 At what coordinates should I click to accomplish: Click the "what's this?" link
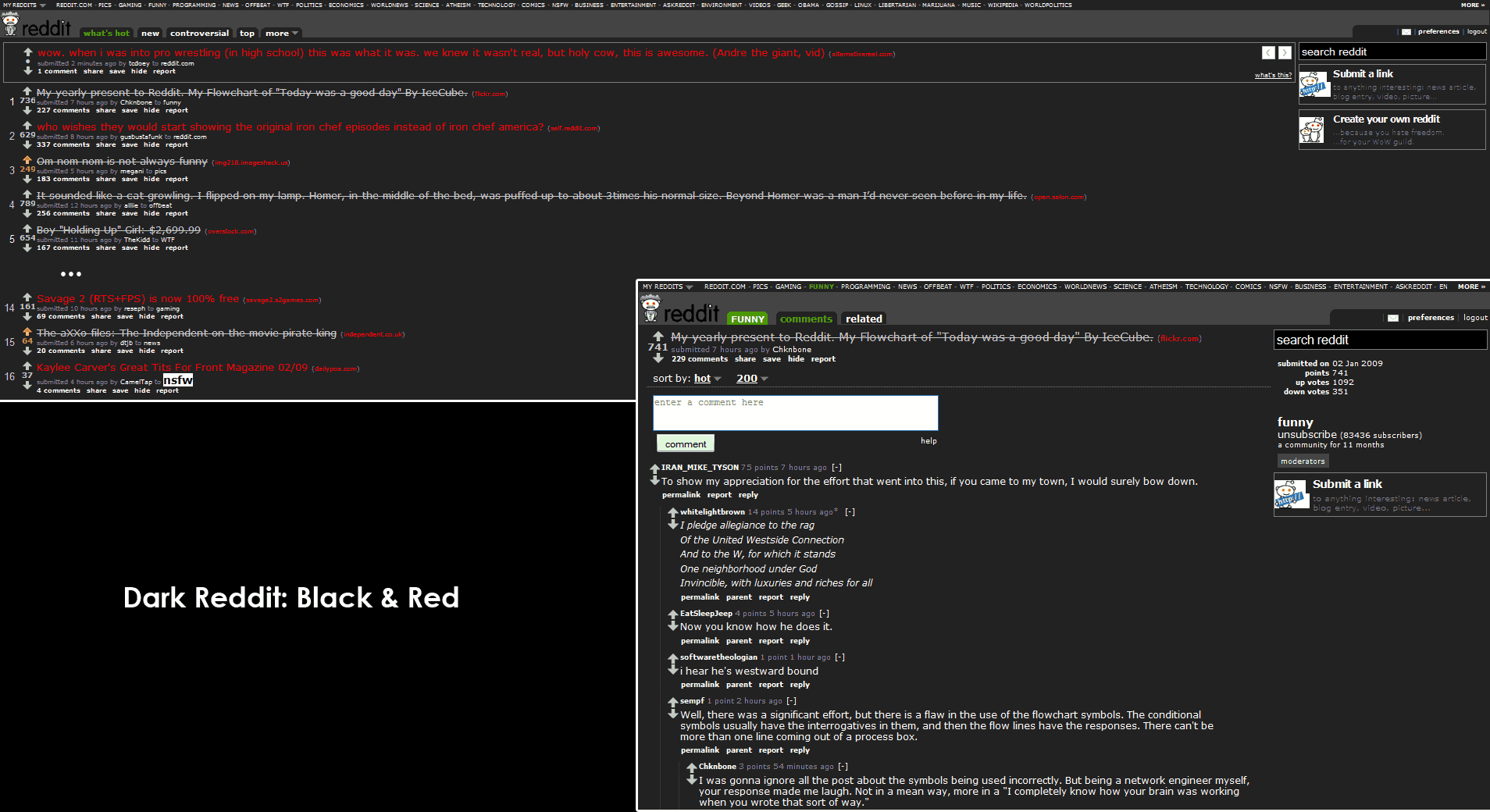1273,75
